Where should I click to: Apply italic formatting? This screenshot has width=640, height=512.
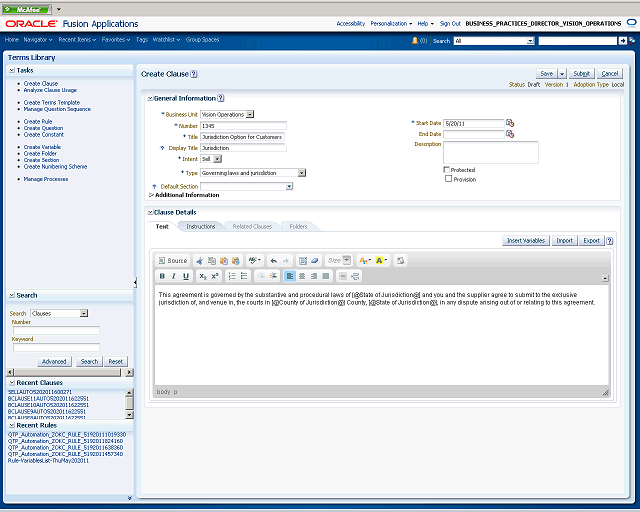coord(174,276)
